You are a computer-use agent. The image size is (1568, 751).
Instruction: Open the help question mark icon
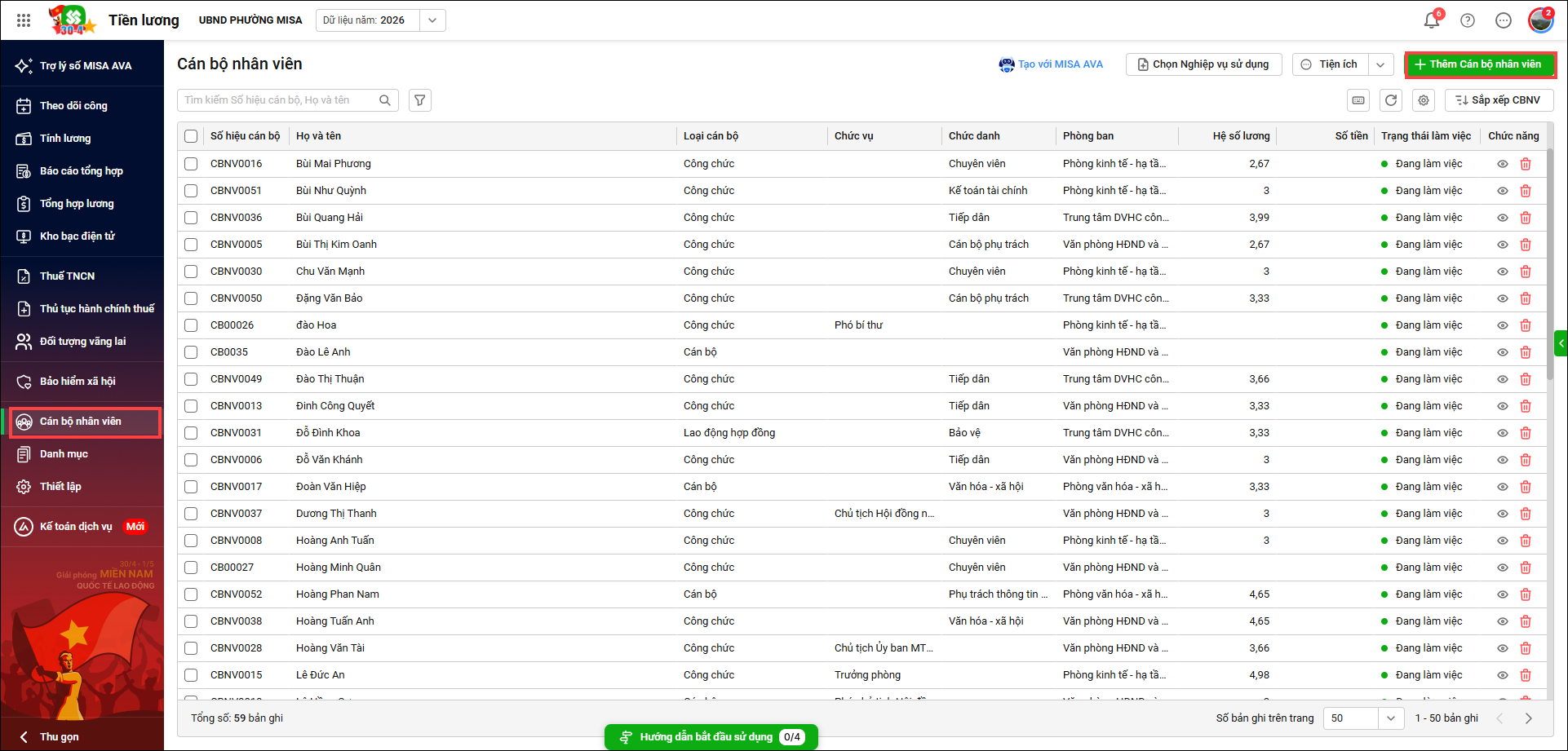[x=1468, y=20]
